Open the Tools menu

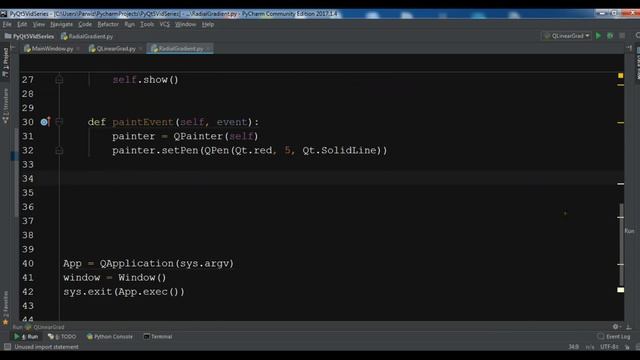click(x=147, y=24)
